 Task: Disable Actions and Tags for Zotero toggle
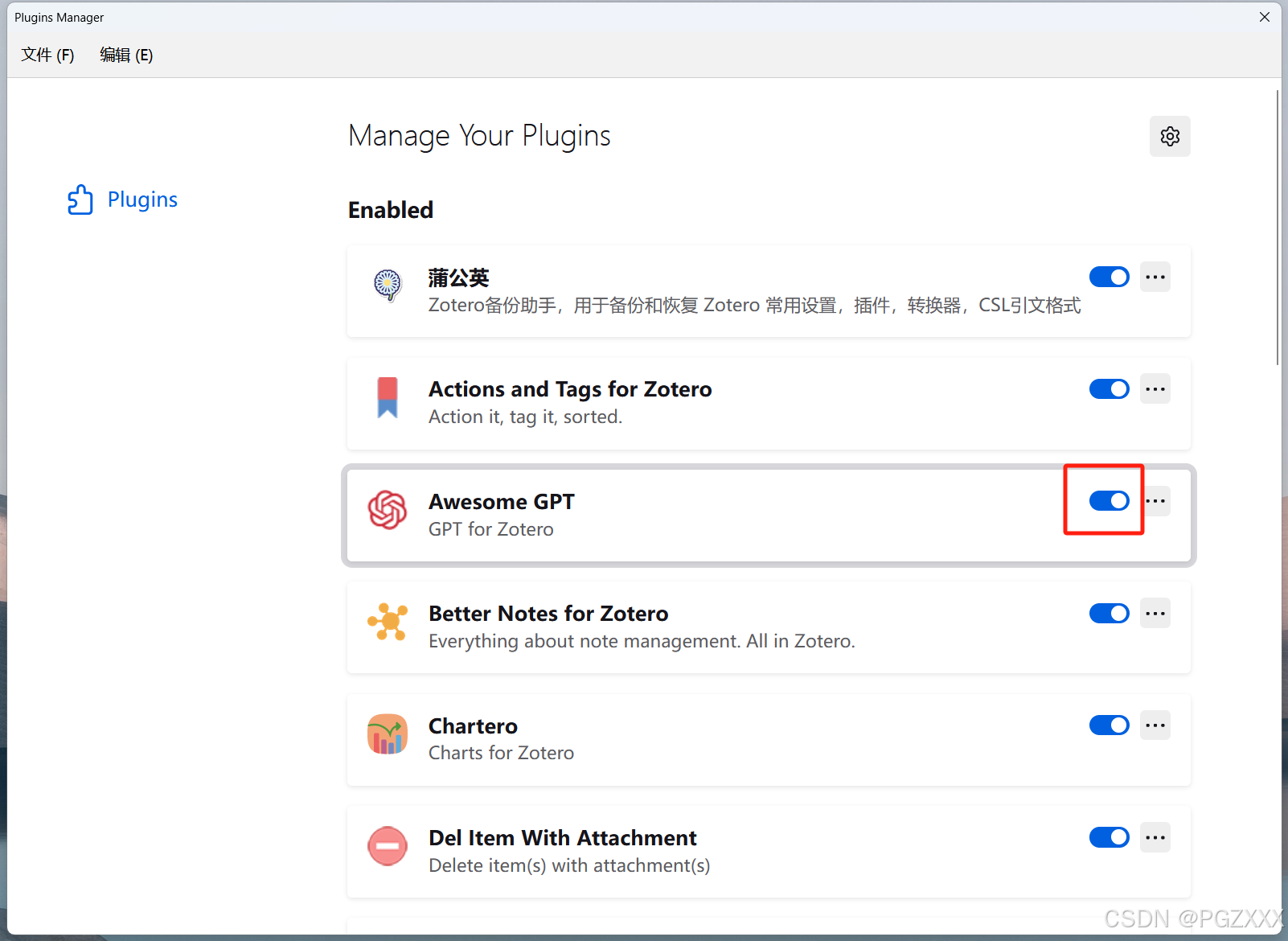[1110, 389]
